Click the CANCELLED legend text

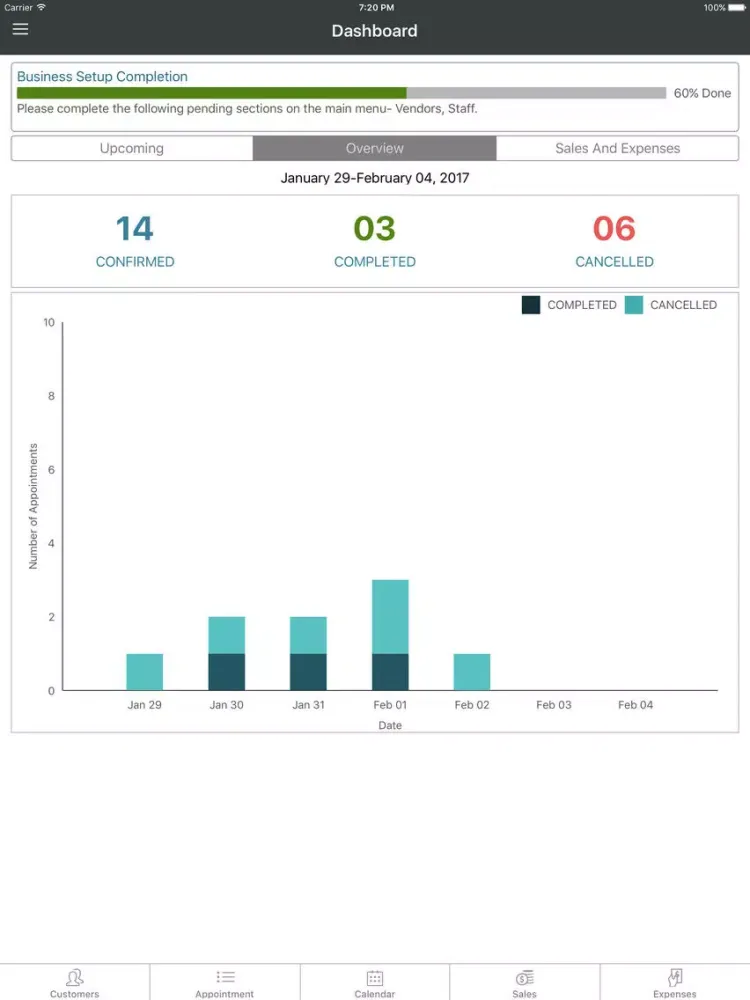tap(684, 305)
